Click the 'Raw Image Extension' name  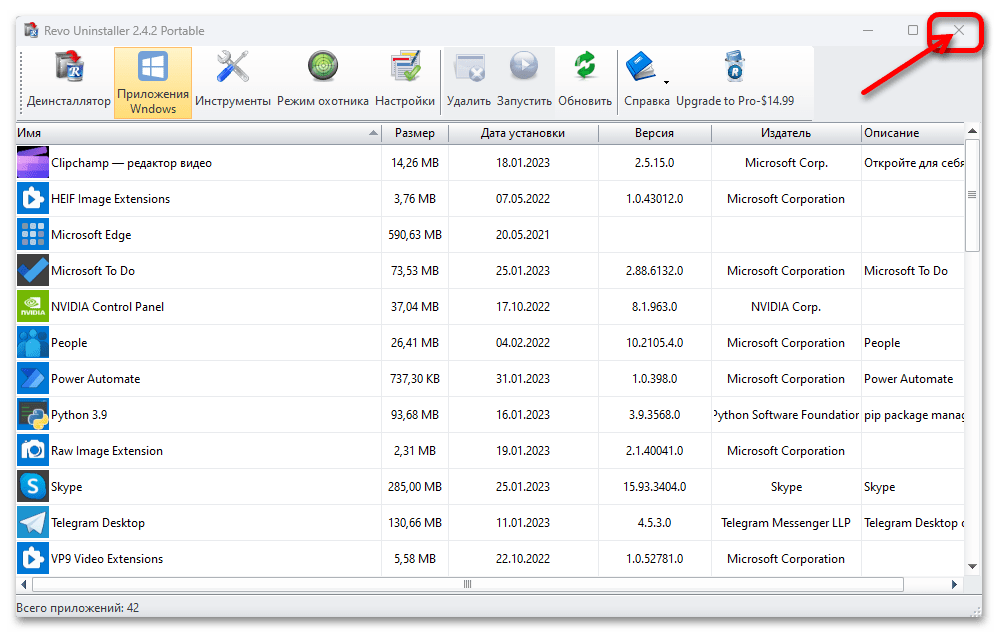106,451
